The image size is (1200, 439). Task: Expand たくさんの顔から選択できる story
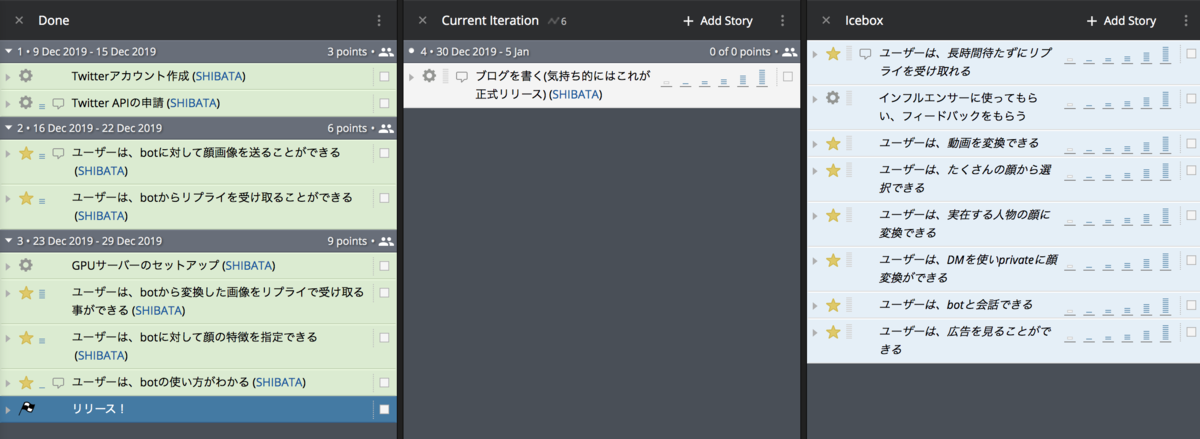pos(814,170)
